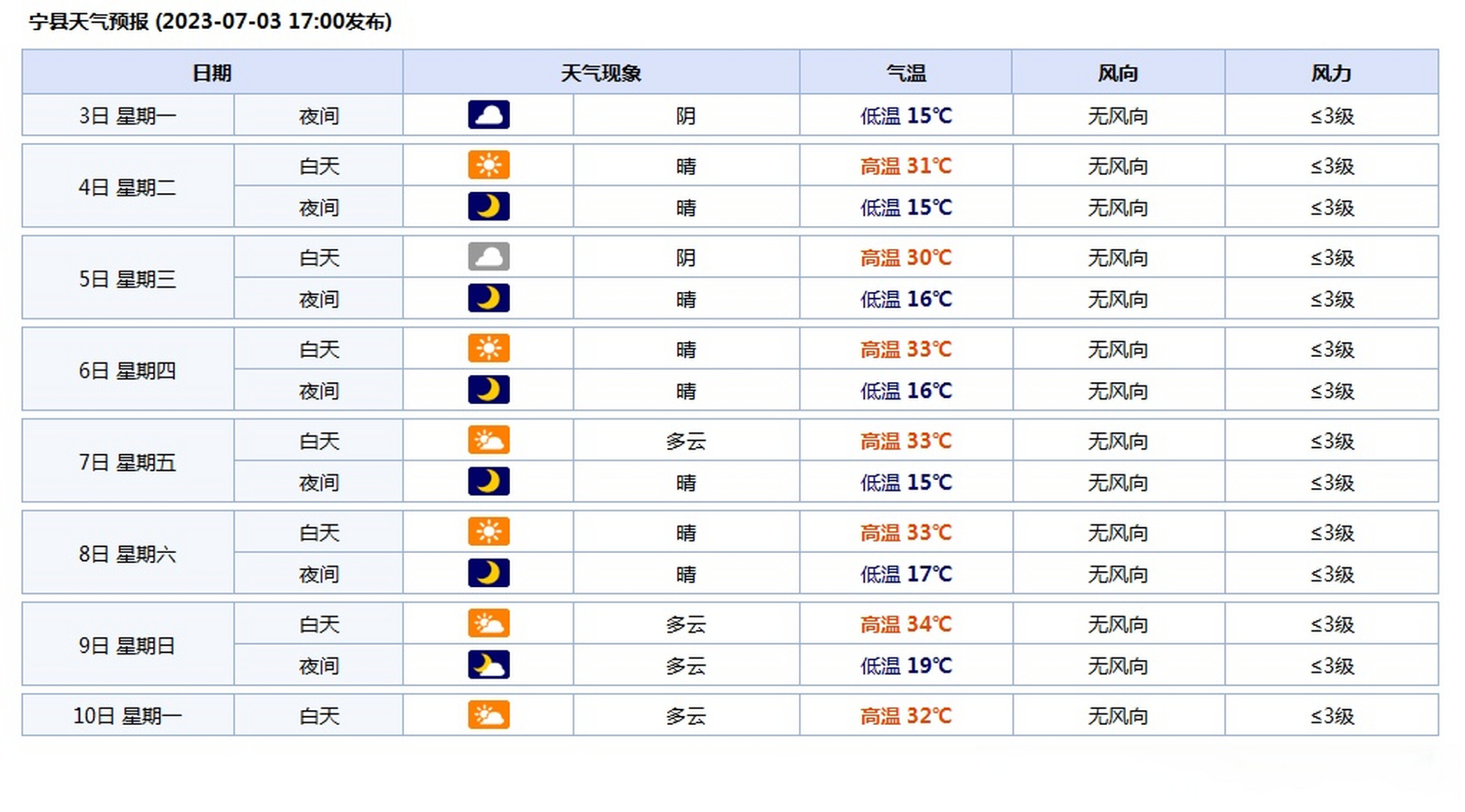Click the sunny icon for July 8 daytime
This screenshot has width=1465, height=812.
pos(489,532)
